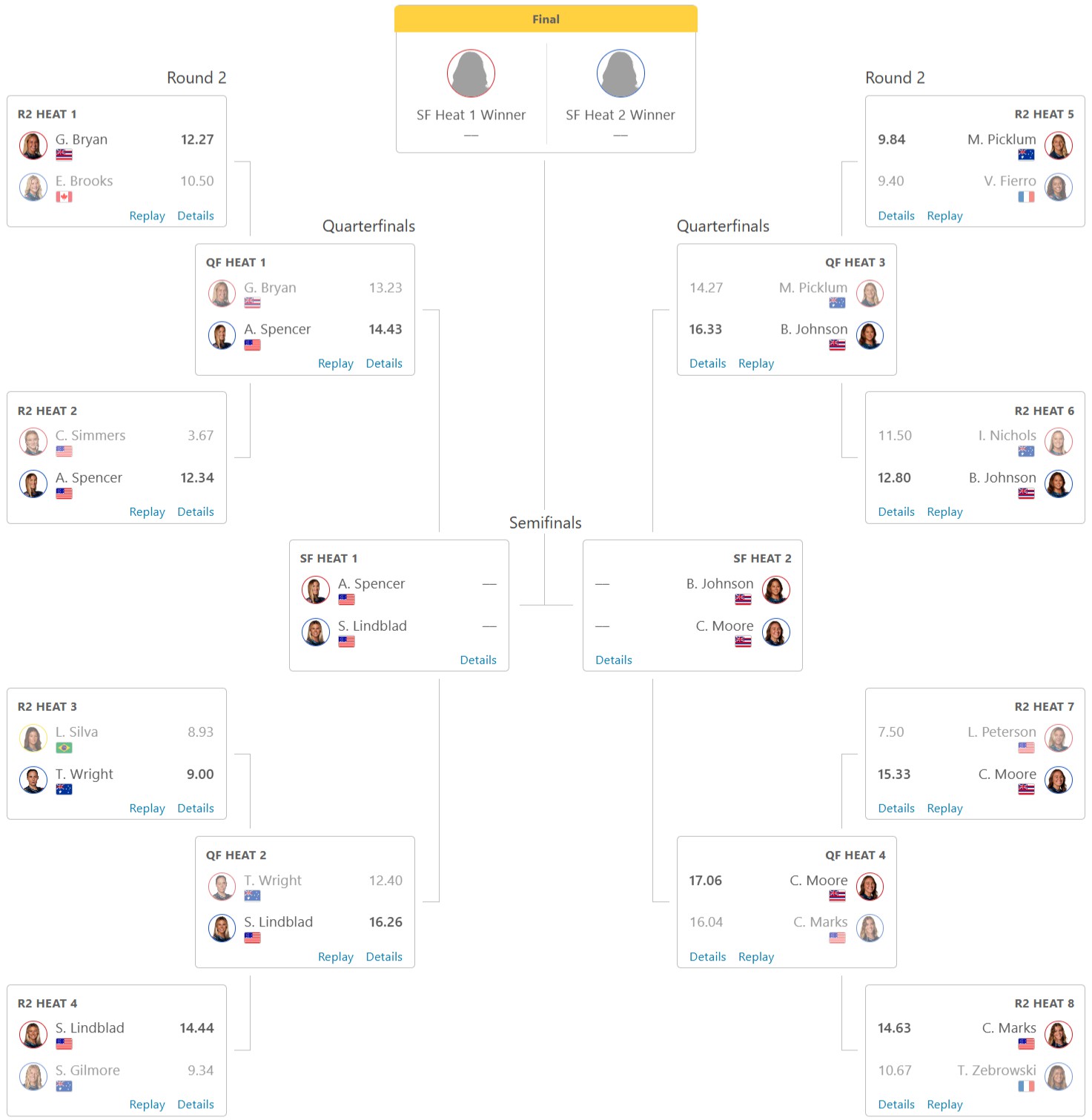Watch Replay of QF Heat 3

pyautogui.click(x=756, y=363)
